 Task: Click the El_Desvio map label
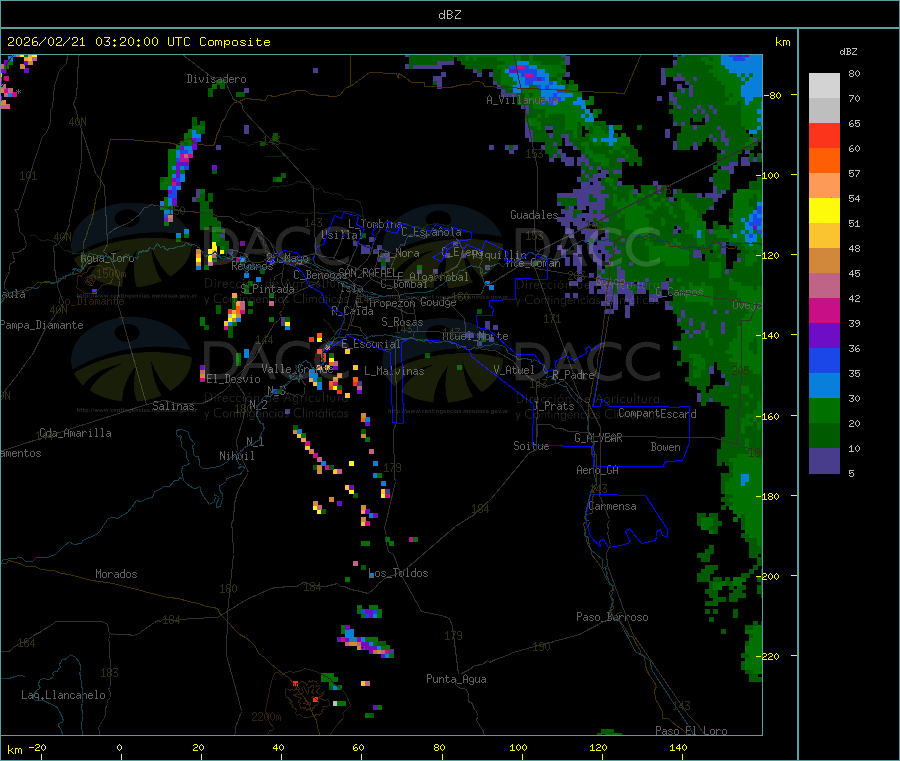click(x=234, y=379)
